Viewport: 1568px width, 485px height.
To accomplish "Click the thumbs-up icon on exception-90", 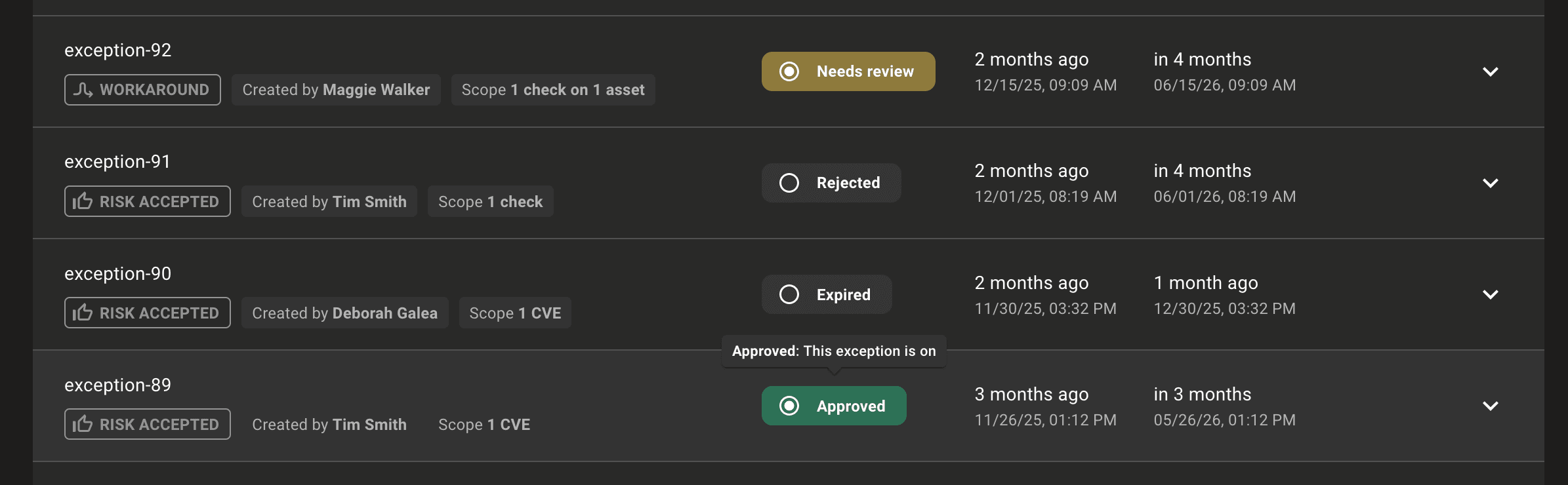I will [83, 313].
